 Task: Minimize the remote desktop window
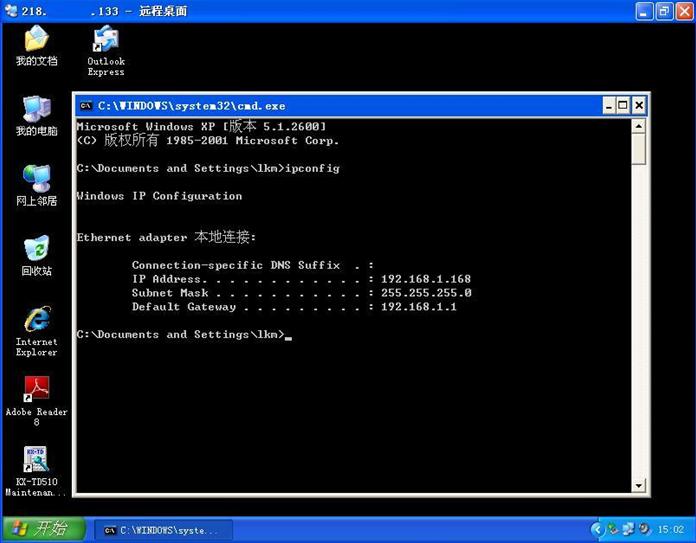[x=644, y=11]
